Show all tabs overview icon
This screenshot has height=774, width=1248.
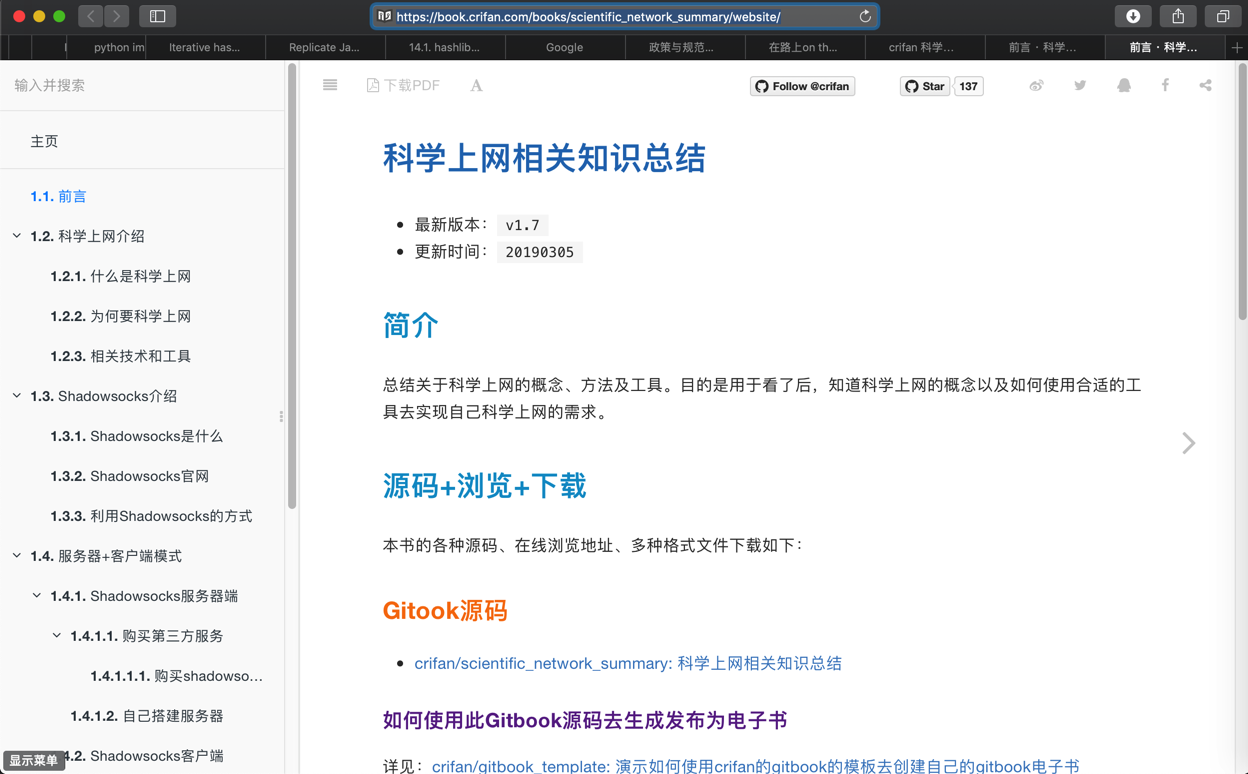tap(1222, 16)
